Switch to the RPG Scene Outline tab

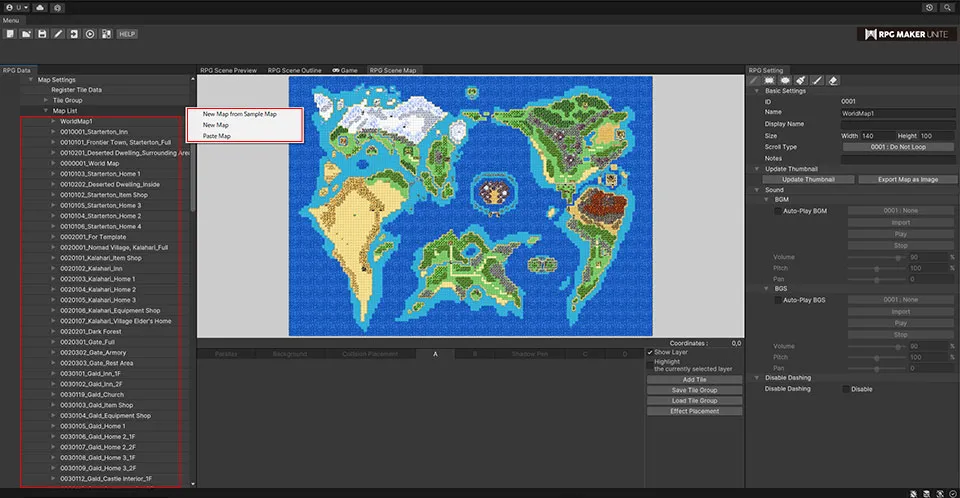coord(294,71)
